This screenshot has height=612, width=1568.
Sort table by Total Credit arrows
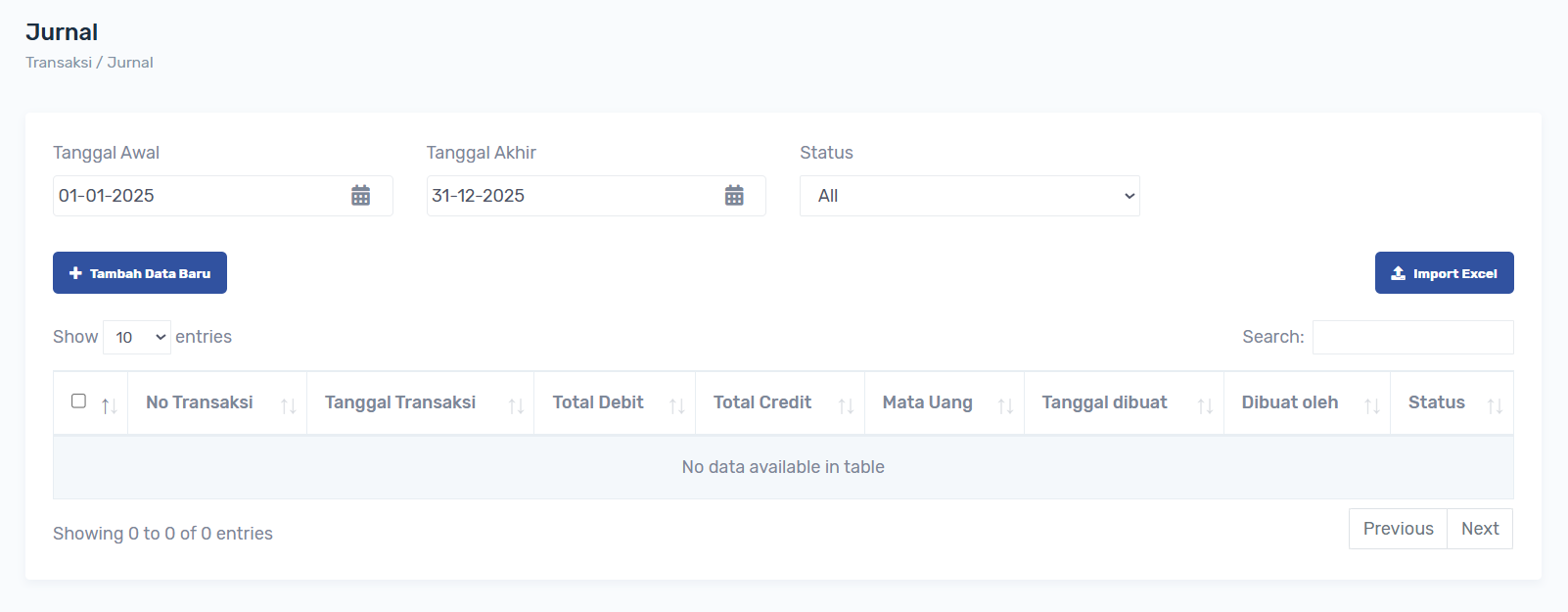pyautogui.click(x=846, y=405)
